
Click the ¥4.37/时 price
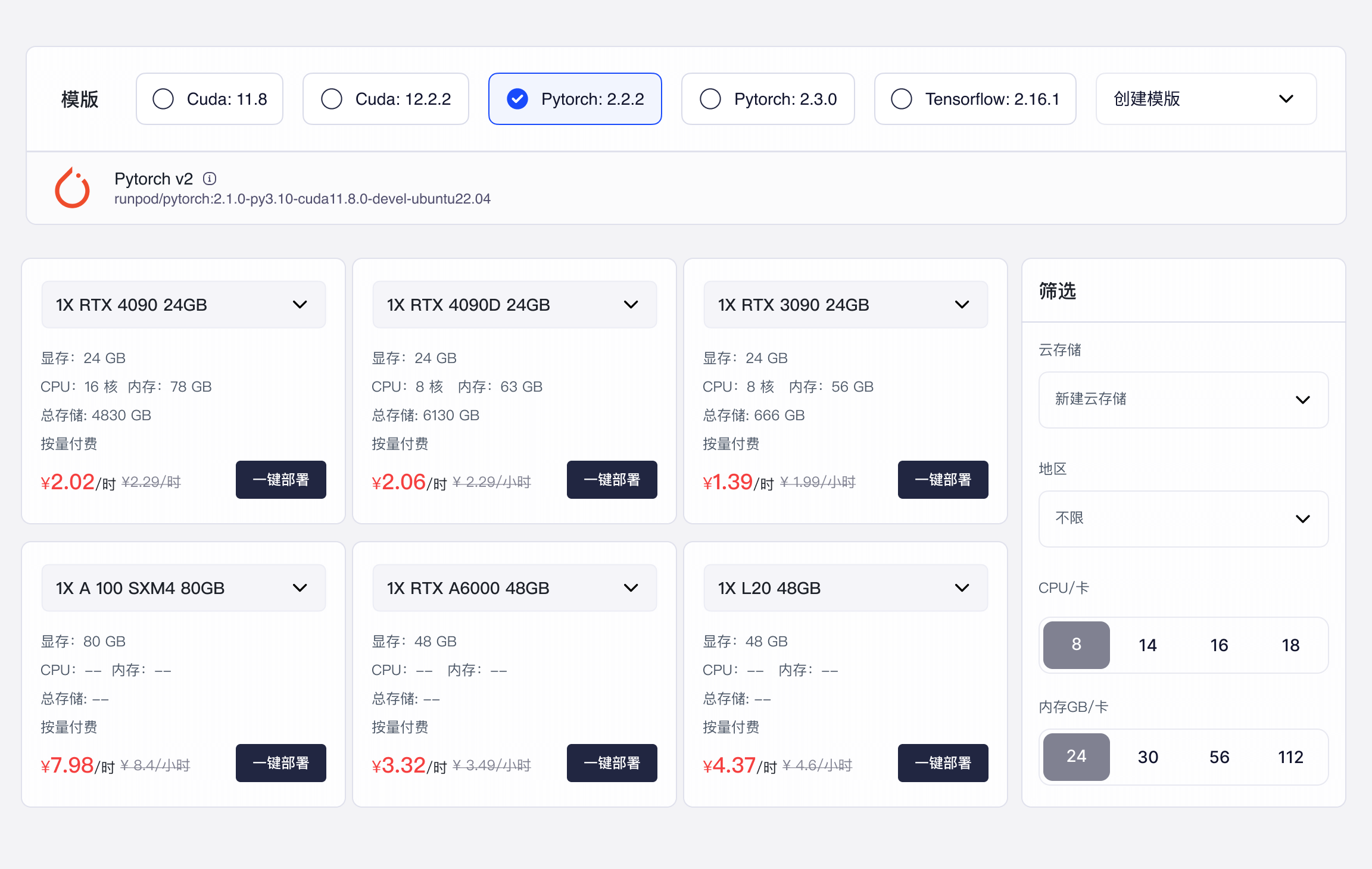pyautogui.click(x=740, y=765)
